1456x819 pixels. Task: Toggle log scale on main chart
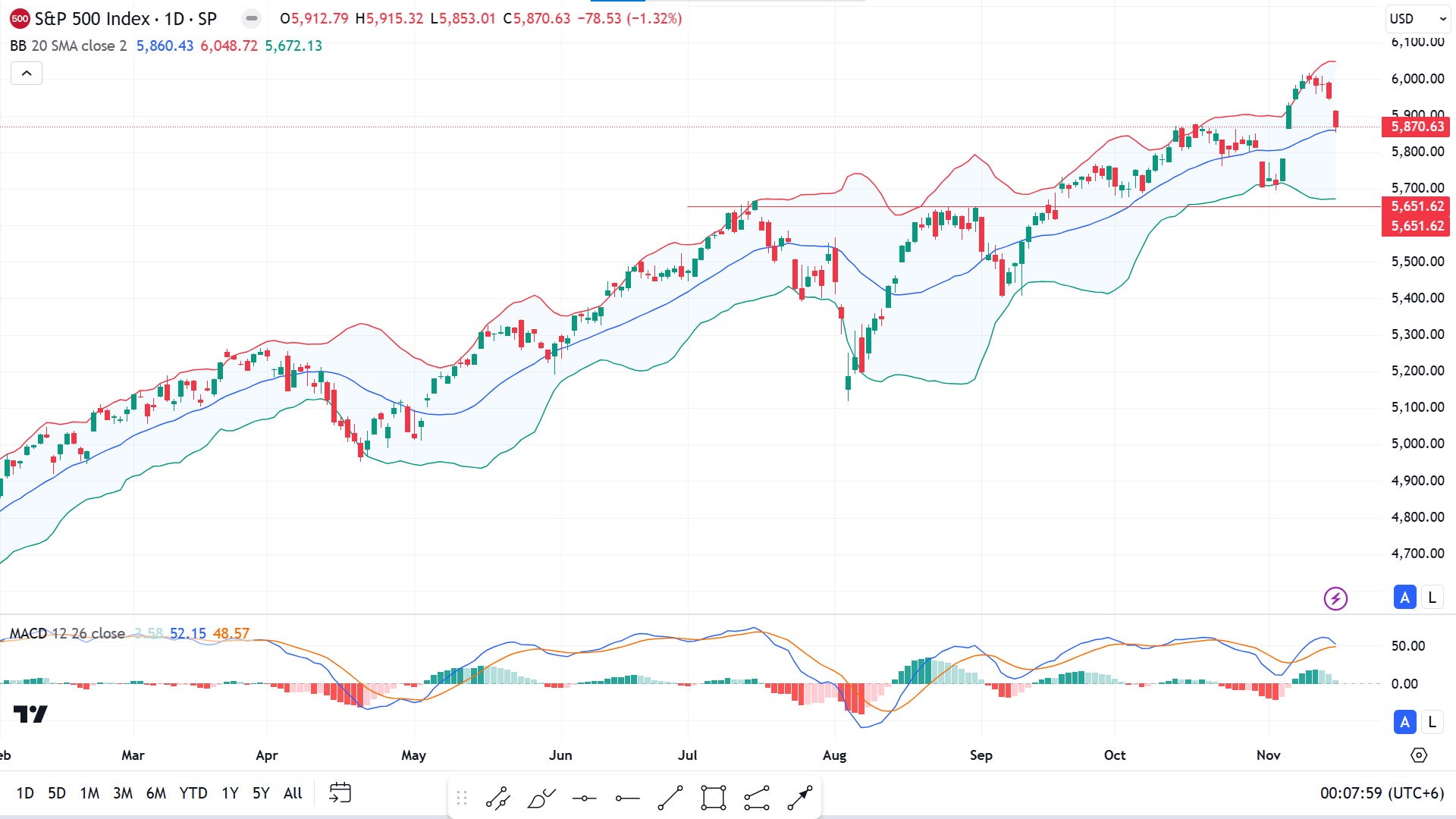pyautogui.click(x=1432, y=598)
